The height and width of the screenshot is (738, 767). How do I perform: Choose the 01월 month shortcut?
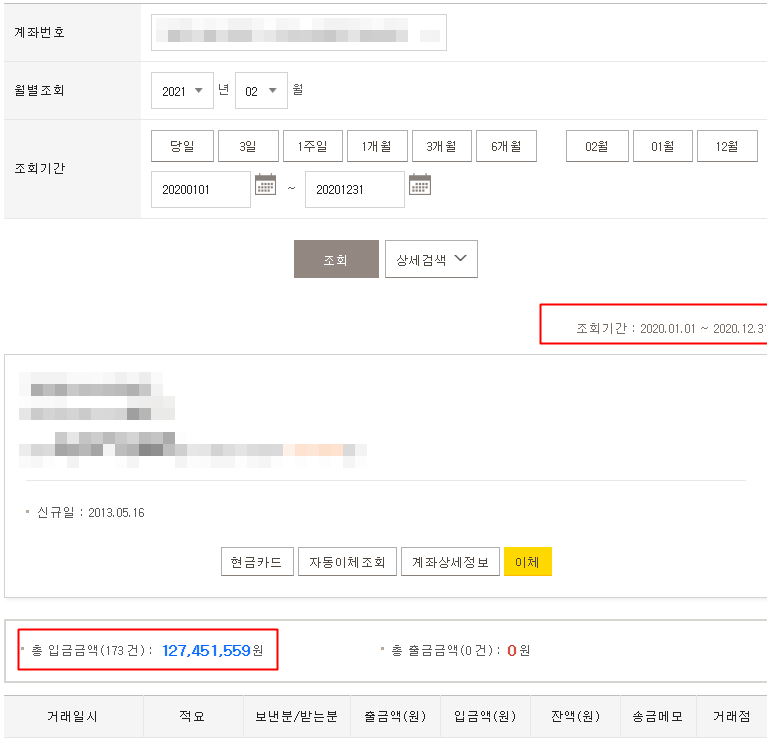coord(663,146)
